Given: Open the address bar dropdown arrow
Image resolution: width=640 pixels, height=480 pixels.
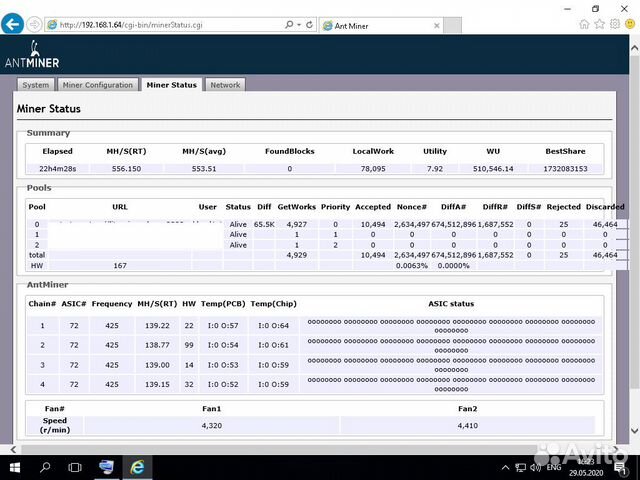Looking at the screenshot, I should click(x=299, y=25).
